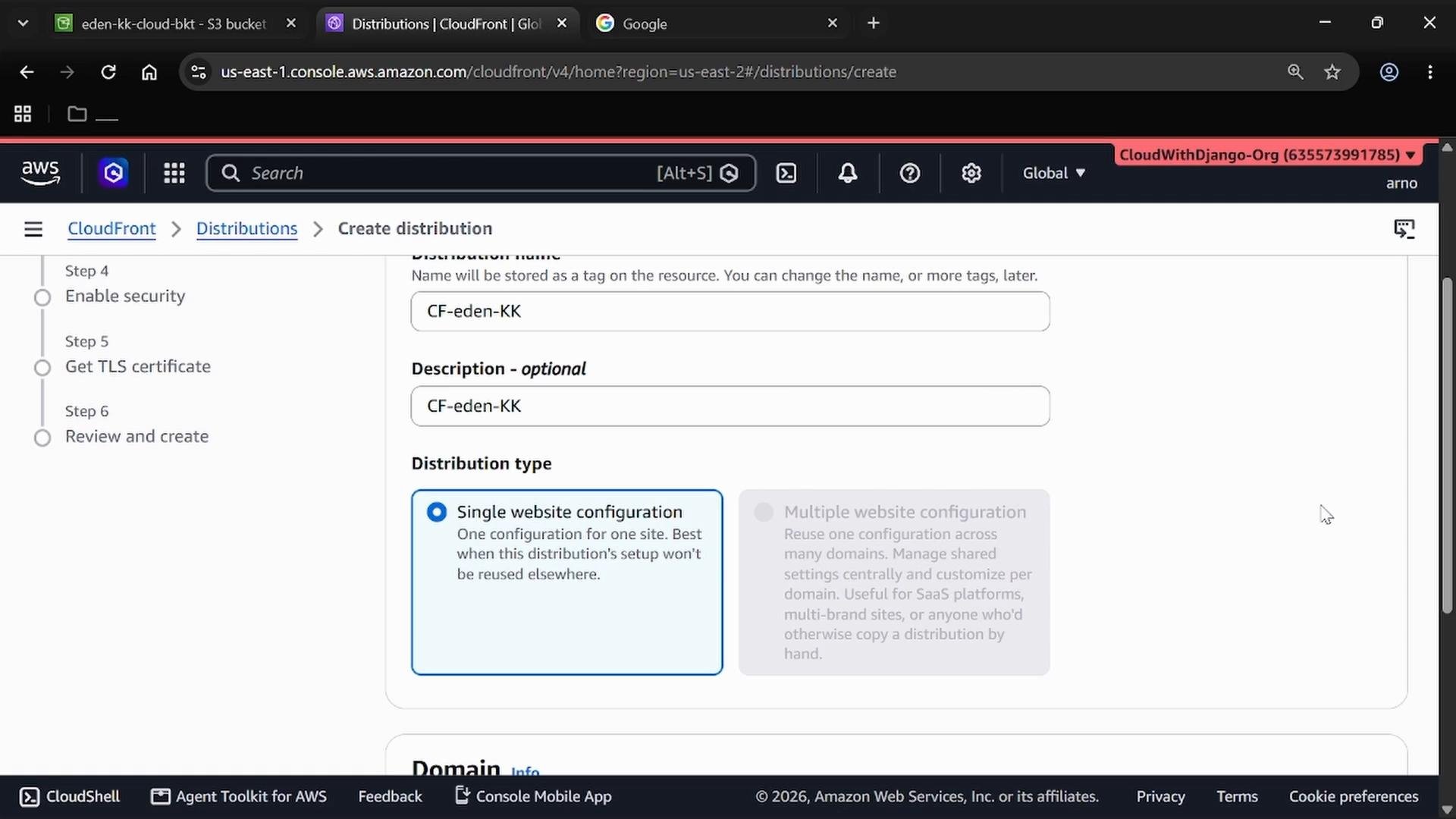Open CloudShell in the footer
Viewport: 1456px width, 819px height.
(x=70, y=796)
